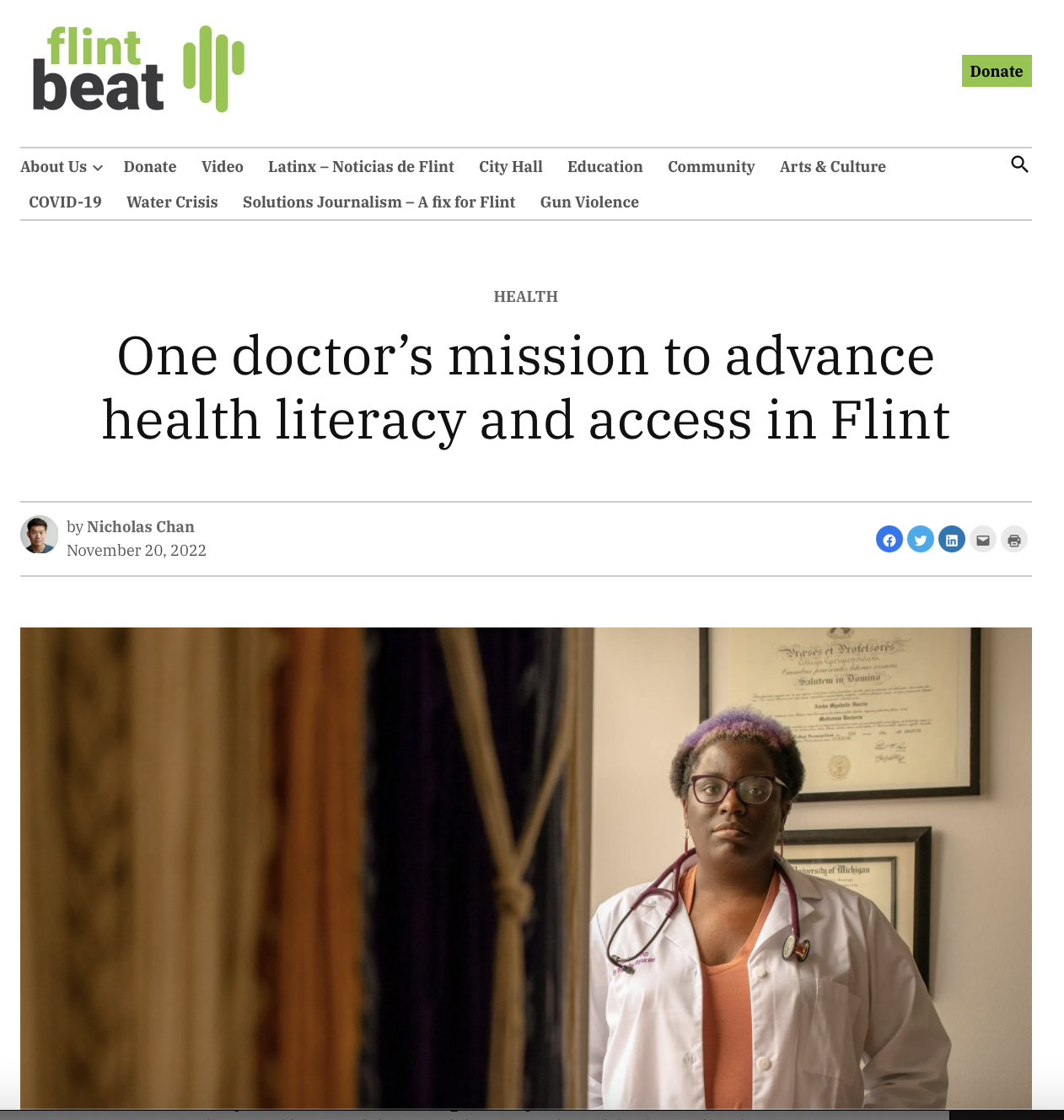
Task: Click the doctor's featured article photo
Action: tap(526, 869)
